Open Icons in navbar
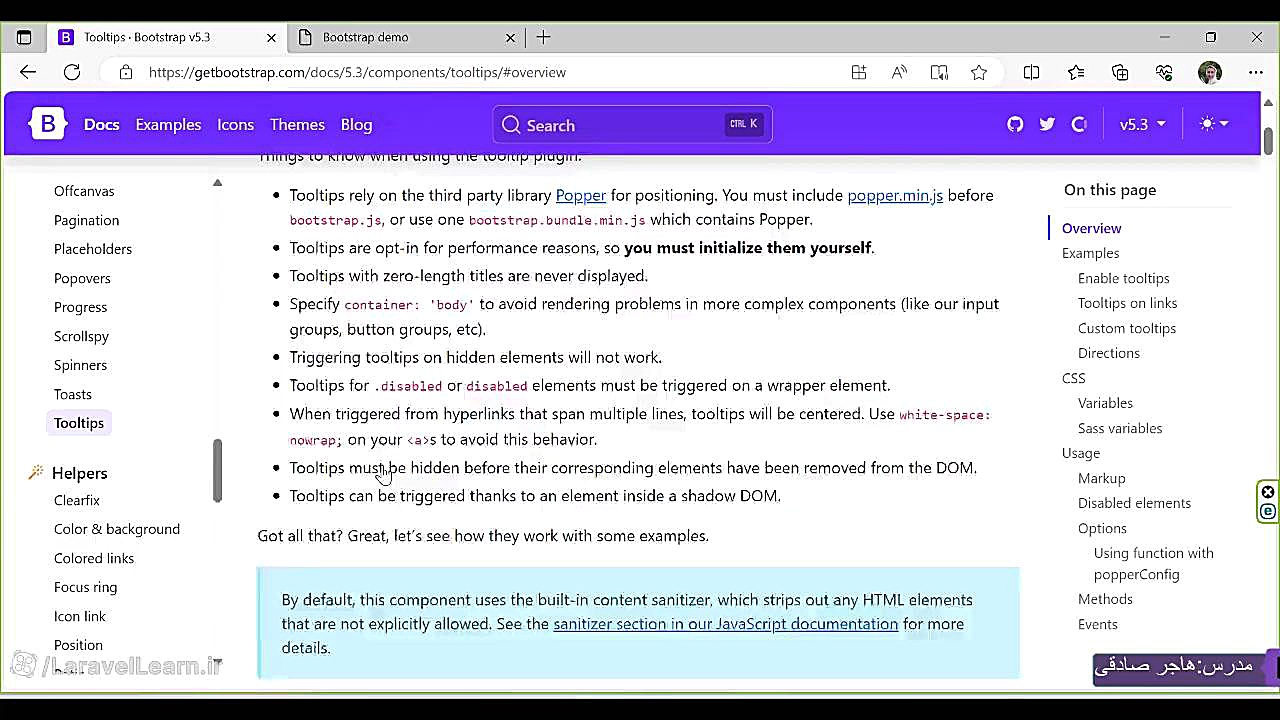Viewport: 1280px width, 720px height. (235, 124)
